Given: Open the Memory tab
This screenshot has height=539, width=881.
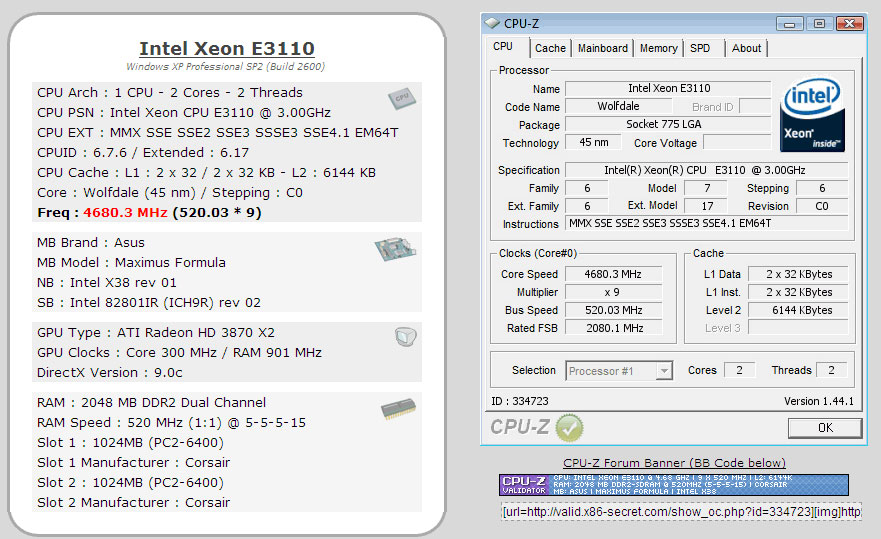Looking at the screenshot, I should pos(659,48).
